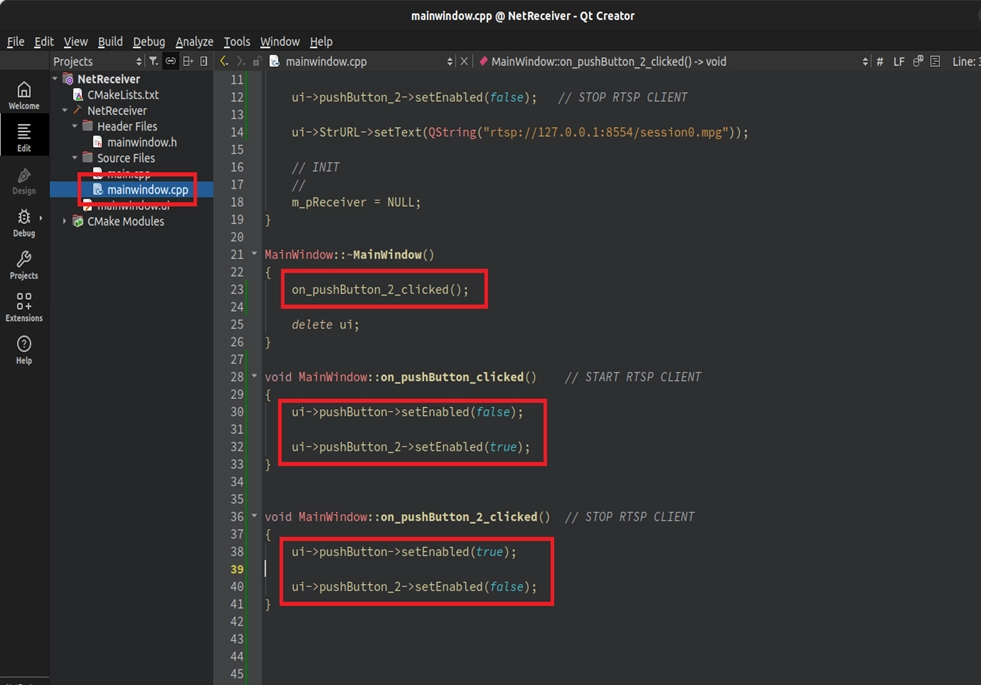Select the Header Files folder row
981x685 pixels.
click(x=126, y=126)
